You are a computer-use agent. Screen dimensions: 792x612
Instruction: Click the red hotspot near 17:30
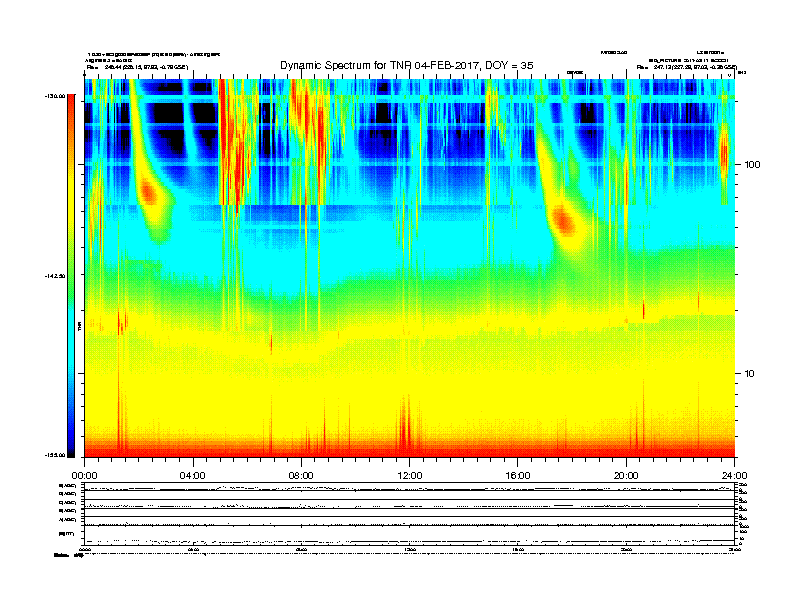pos(563,221)
